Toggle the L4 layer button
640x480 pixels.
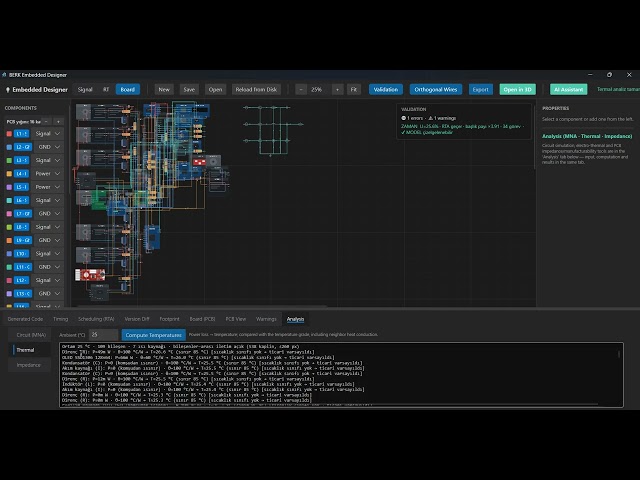pos(21,173)
